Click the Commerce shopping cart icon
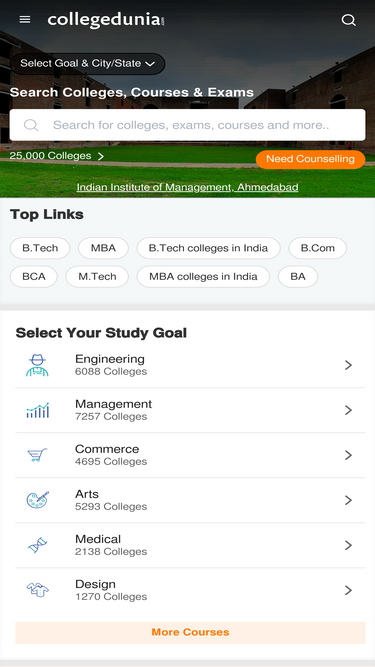375x667 pixels. [x=37, y=455]
